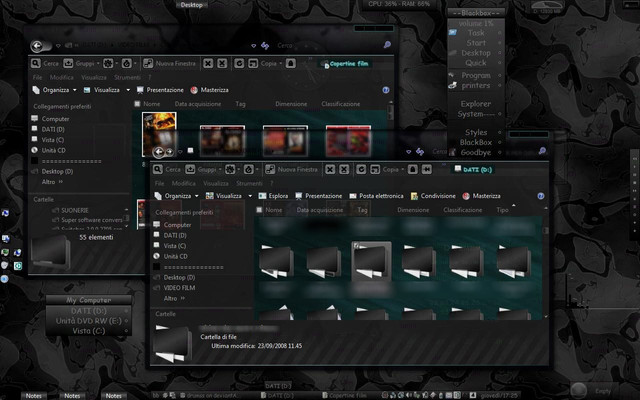Sort by the Tipo column in the DATI window

(x=502, y=210)
